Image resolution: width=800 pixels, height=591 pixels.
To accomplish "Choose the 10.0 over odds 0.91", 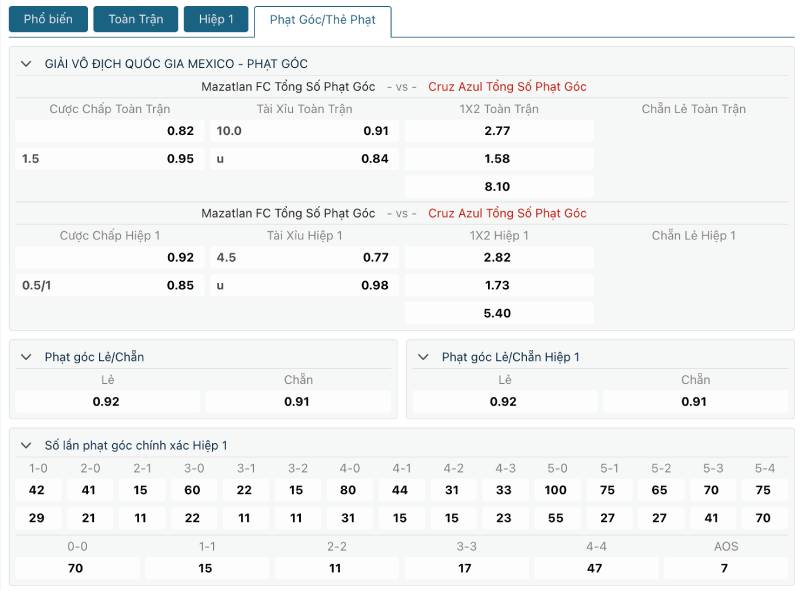I will [304, 131].
